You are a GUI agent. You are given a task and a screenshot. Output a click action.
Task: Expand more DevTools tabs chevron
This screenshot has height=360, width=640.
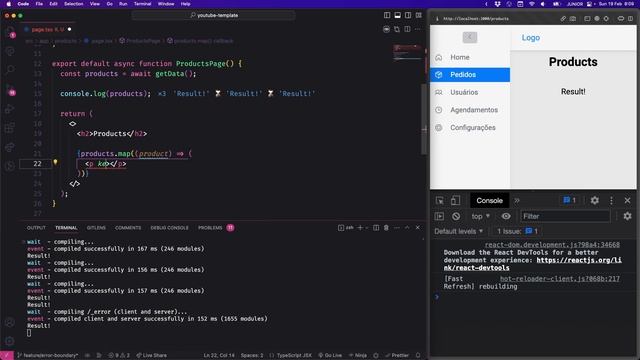tap(517, 200)
